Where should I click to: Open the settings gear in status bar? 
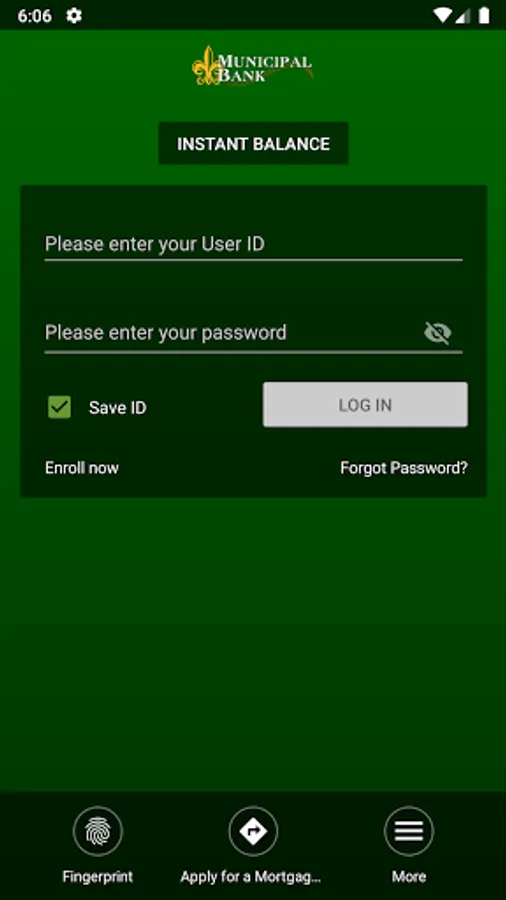74,15
